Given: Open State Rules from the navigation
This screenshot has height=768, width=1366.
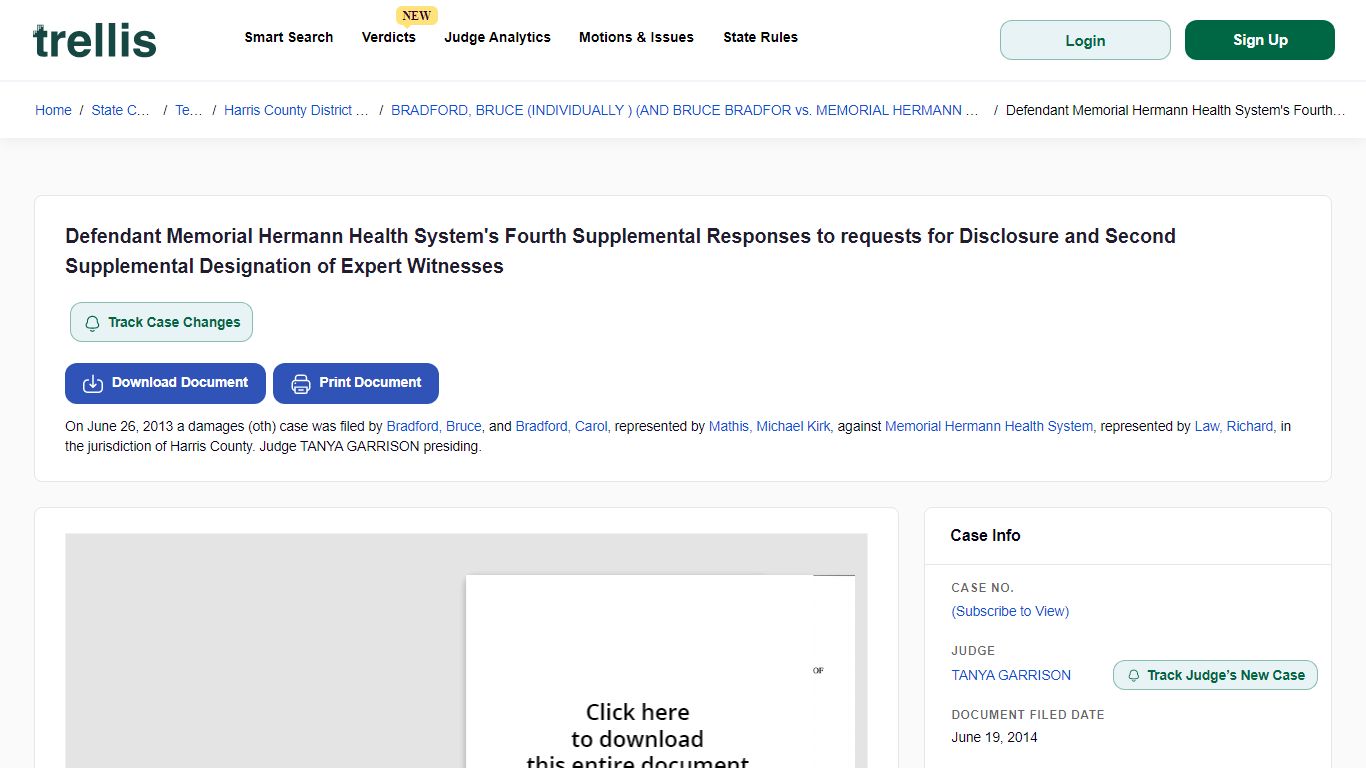Looking at the screenshot, I should click(x=760, y=37).
